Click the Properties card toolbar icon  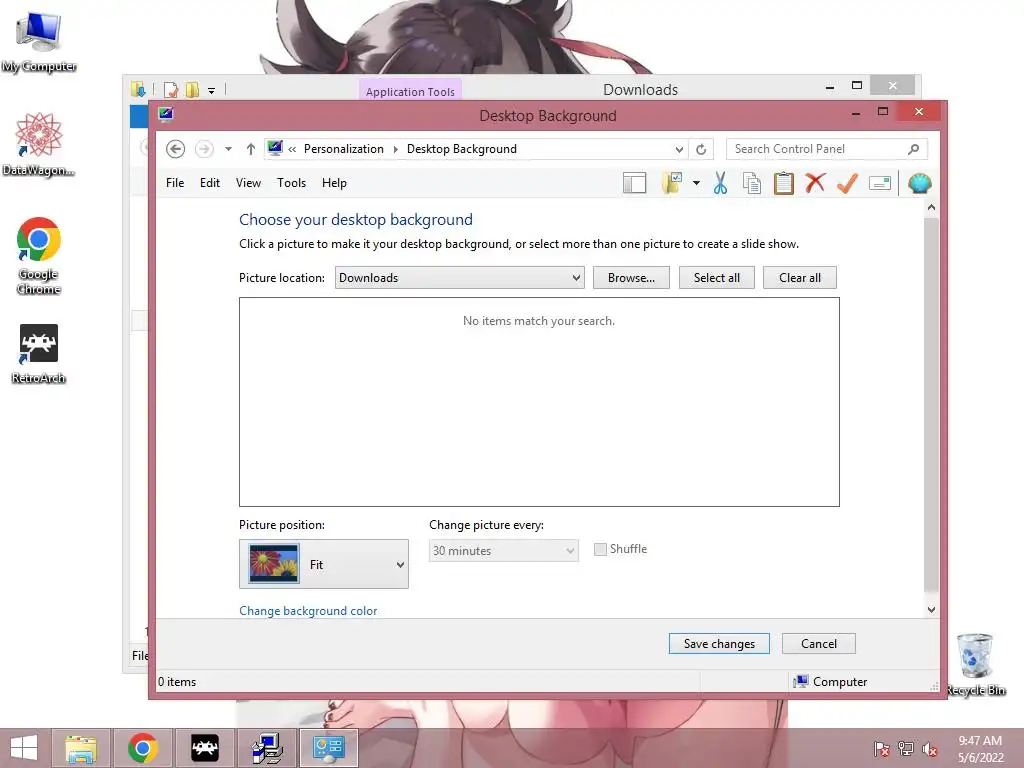point(880,184)
